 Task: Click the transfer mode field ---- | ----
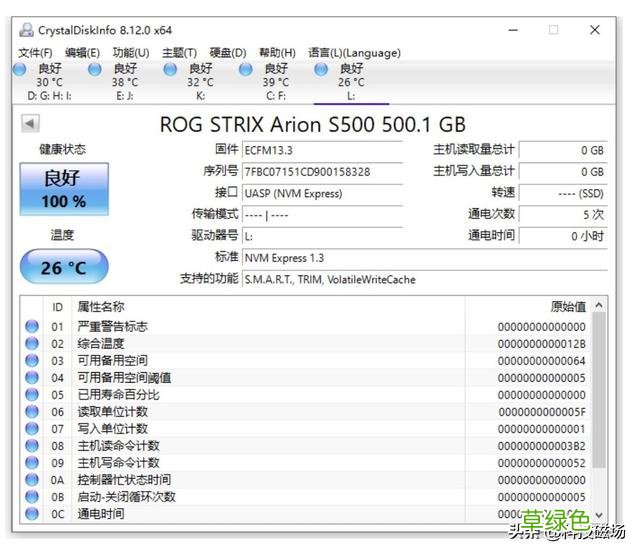click(x=322, y=215)
